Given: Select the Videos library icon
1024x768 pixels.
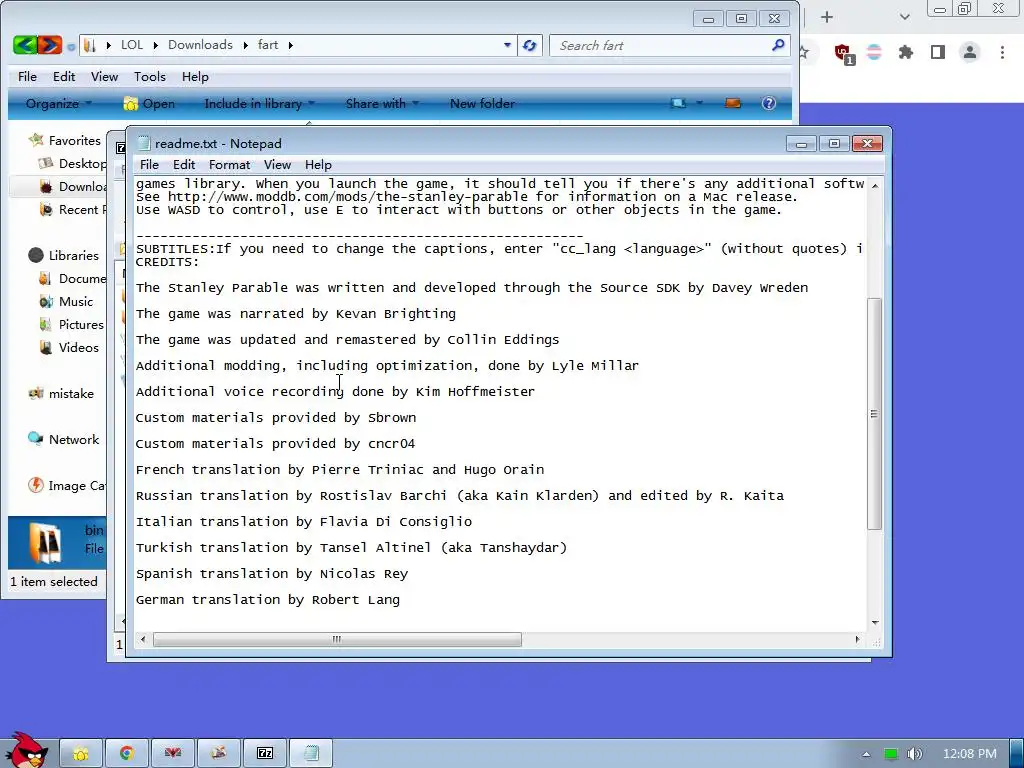Looking at the screenshot, I should click(46, 347).
